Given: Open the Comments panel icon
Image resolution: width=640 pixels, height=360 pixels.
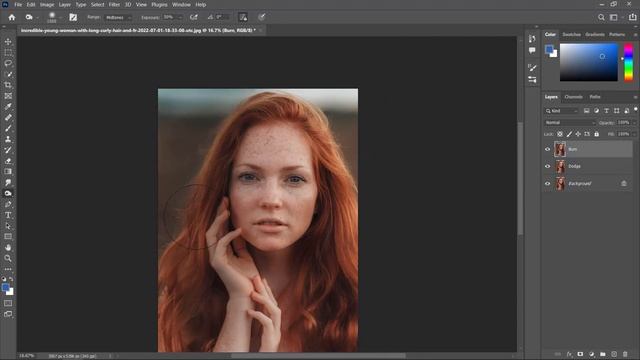Looking at the screenshot, I should click(x=532, y=50).
